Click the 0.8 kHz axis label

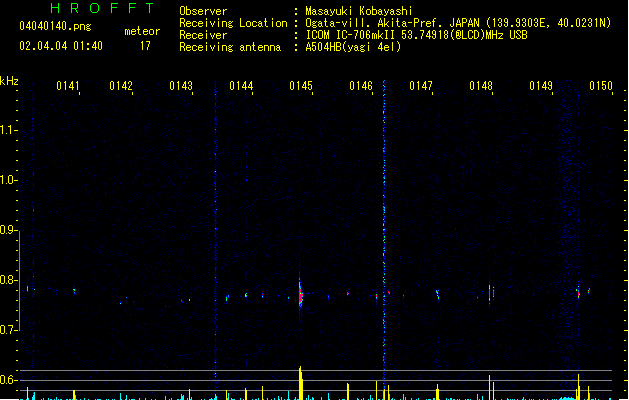click(x=7, y=280)
